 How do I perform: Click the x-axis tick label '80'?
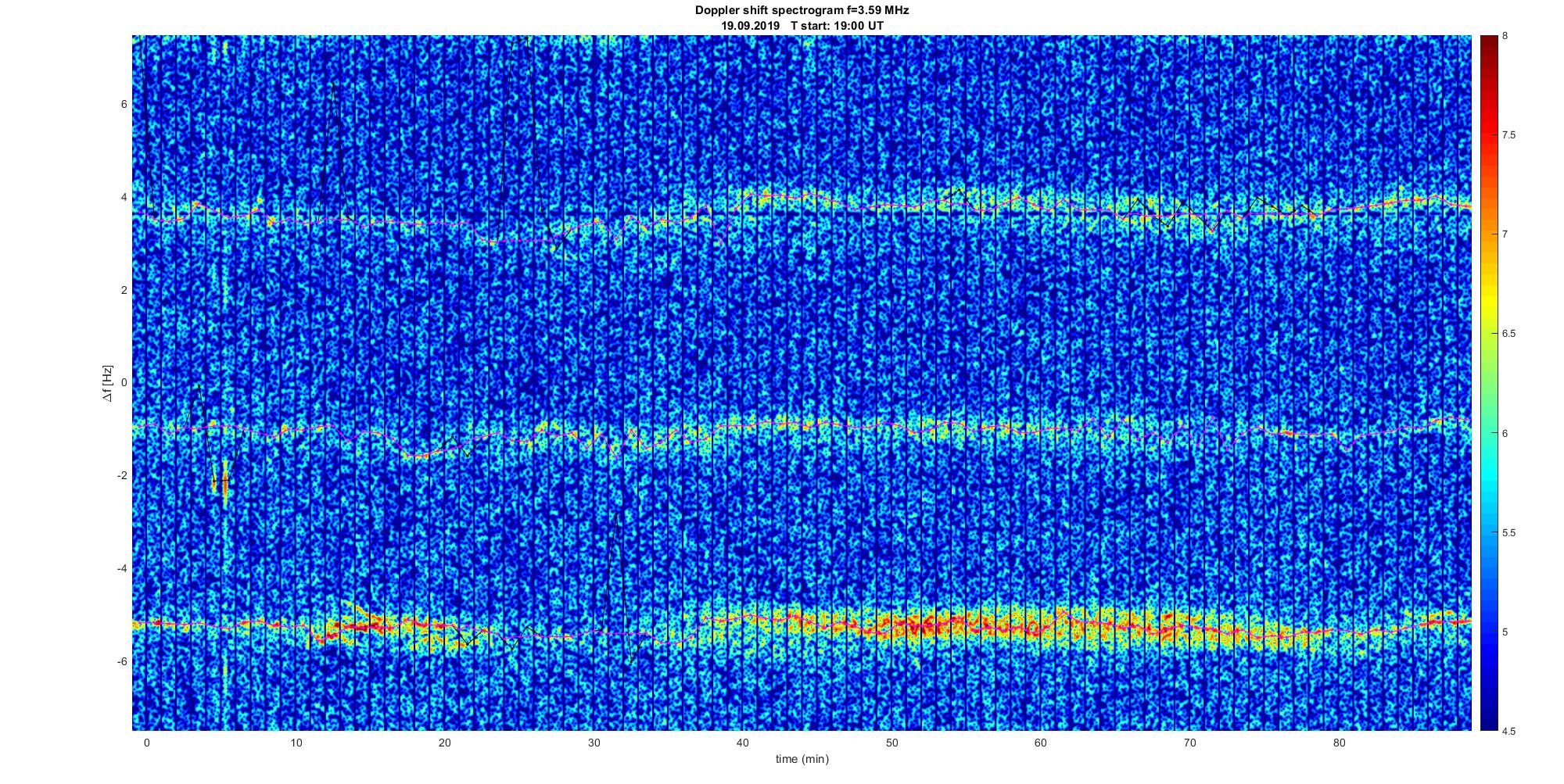1339,743
